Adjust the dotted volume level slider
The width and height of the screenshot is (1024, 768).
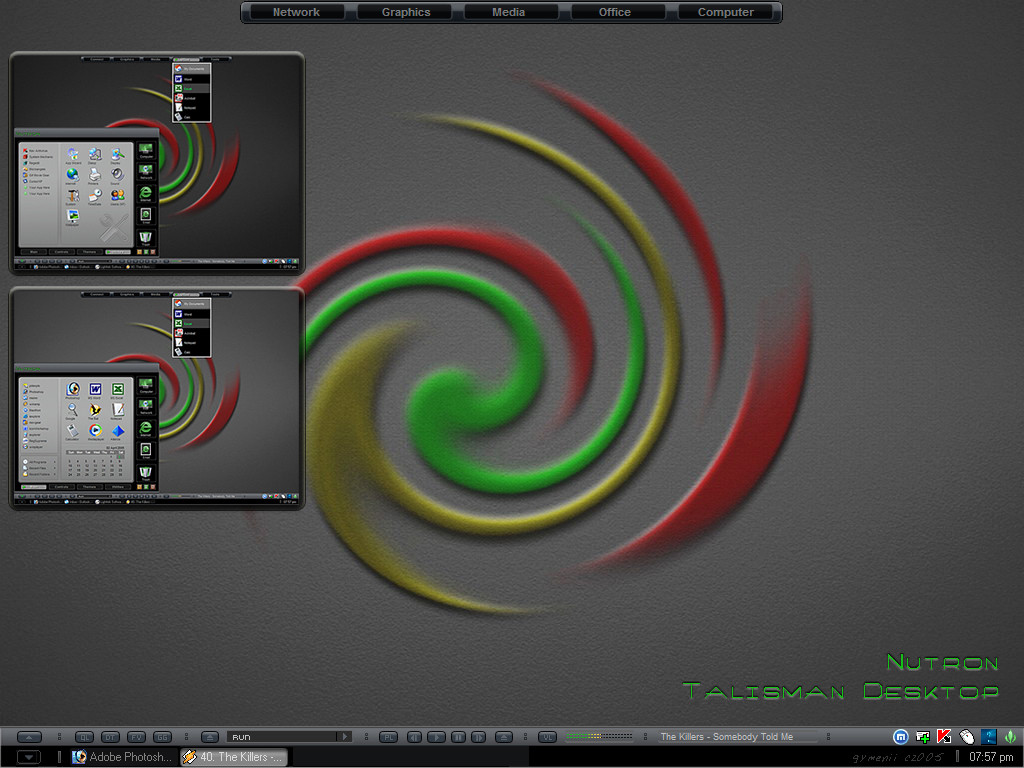point(599,737)
